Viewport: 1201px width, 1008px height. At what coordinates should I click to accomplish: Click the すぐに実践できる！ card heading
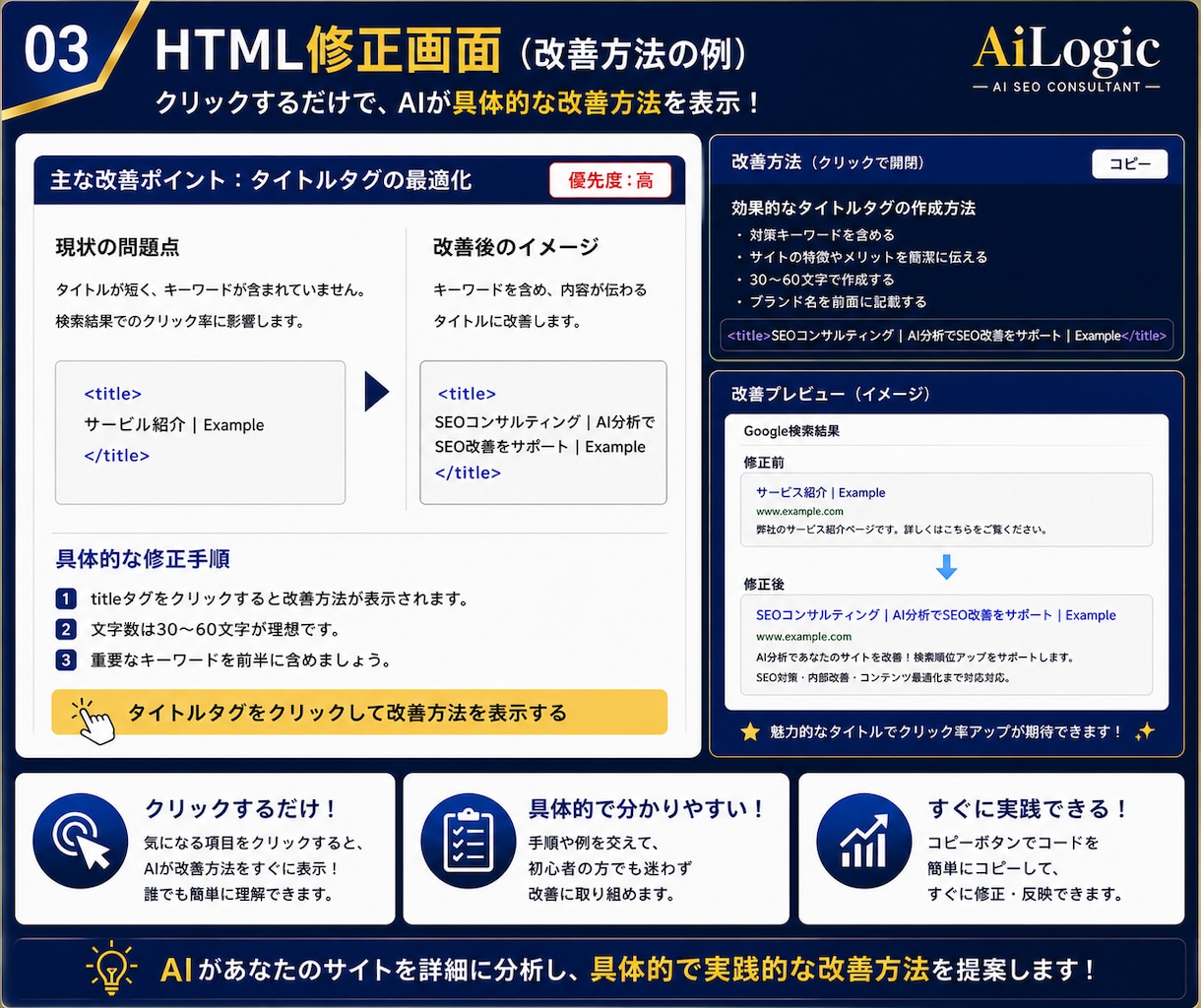coord(1028,809)
